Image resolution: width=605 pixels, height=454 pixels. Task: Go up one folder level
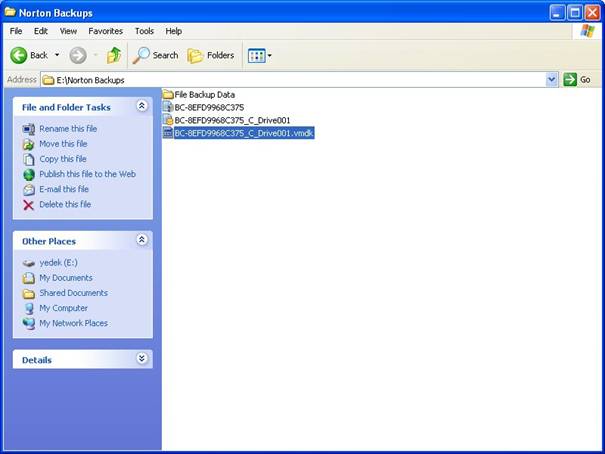click(x=114, y=56)
